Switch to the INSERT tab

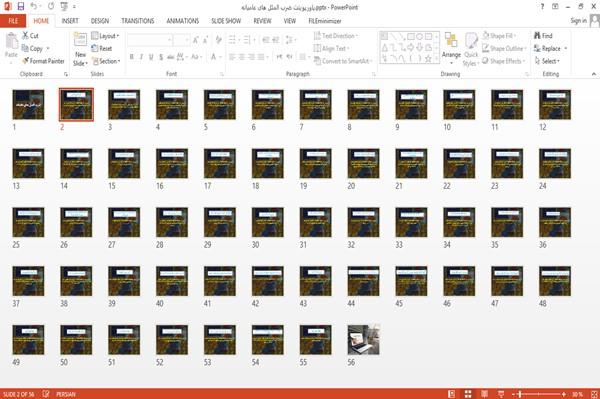[x=70, y=21]
